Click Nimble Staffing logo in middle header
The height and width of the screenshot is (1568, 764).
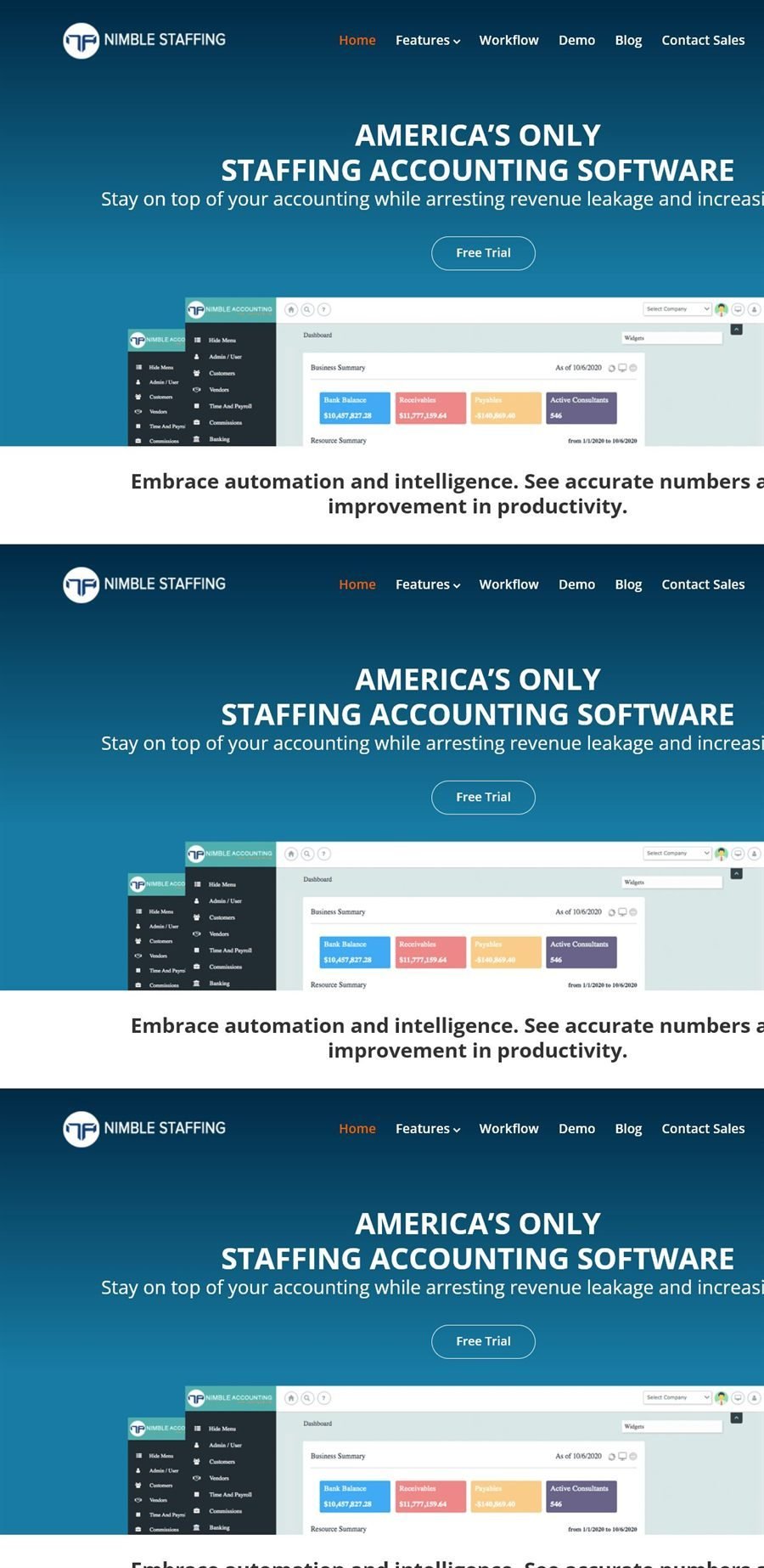click(144, 584)
